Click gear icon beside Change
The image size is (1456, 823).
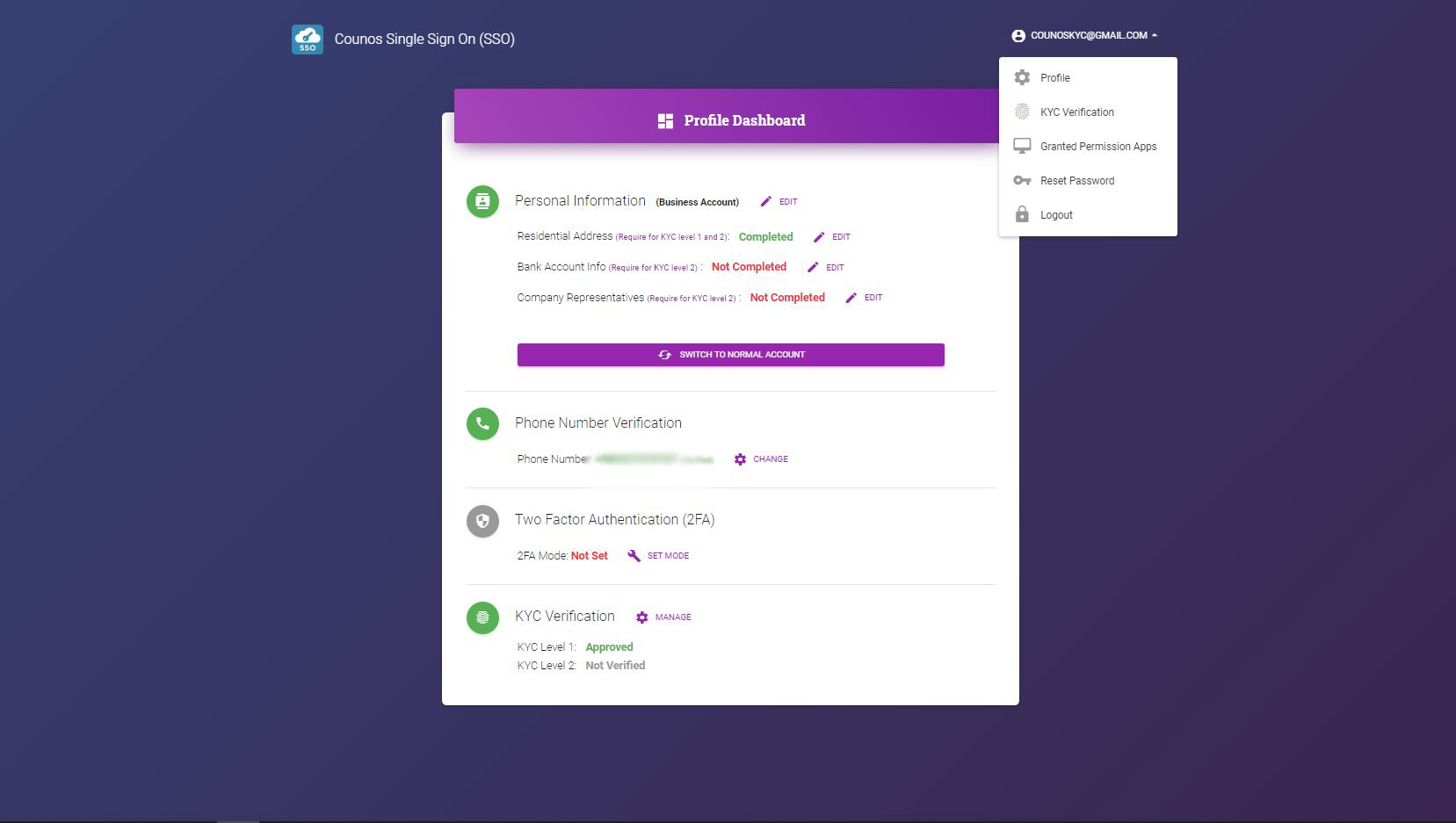[740, 459]
